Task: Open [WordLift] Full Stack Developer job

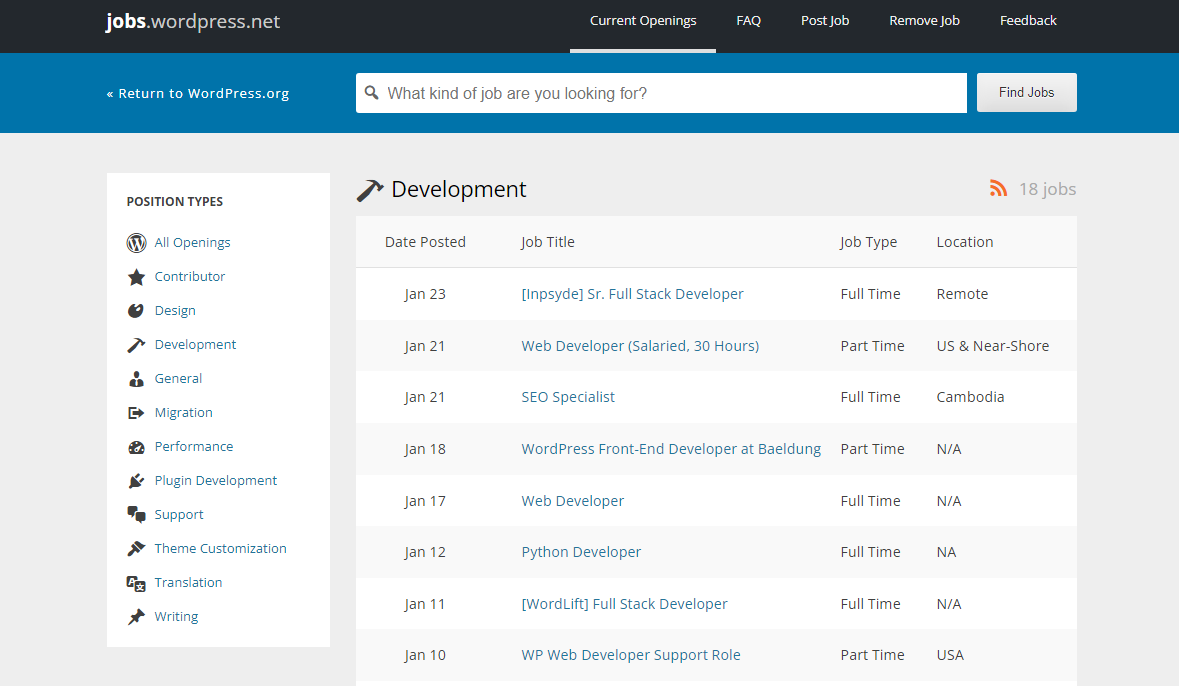Action: tap(624, 604)
